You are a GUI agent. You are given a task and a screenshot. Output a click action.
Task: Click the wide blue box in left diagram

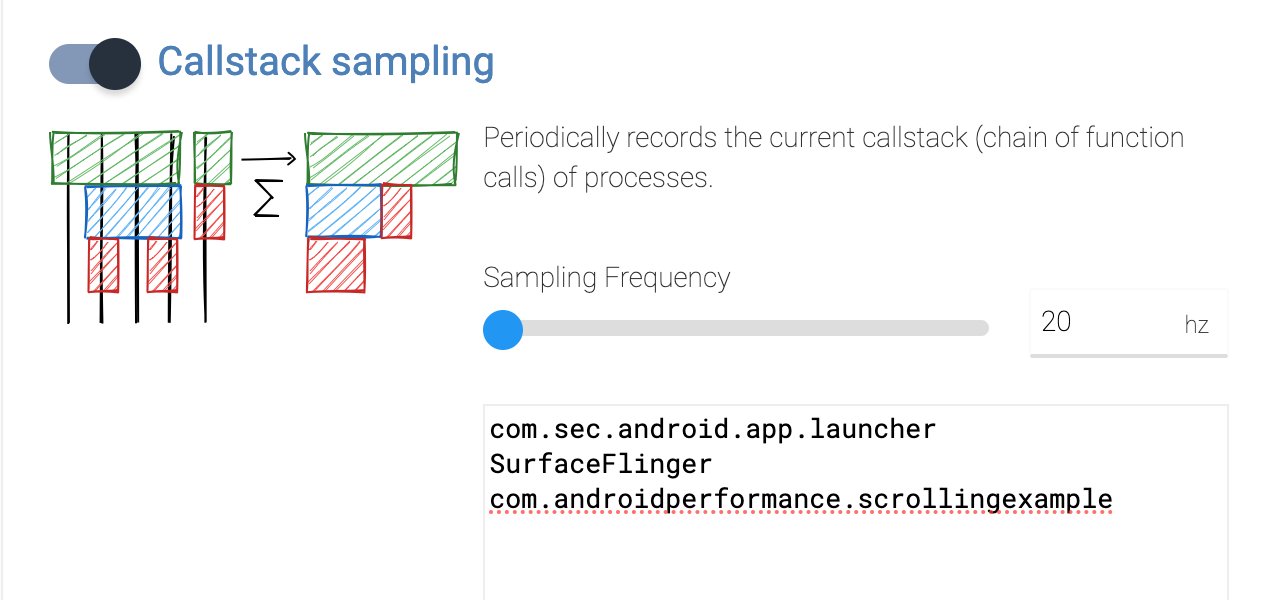[133, 211]
